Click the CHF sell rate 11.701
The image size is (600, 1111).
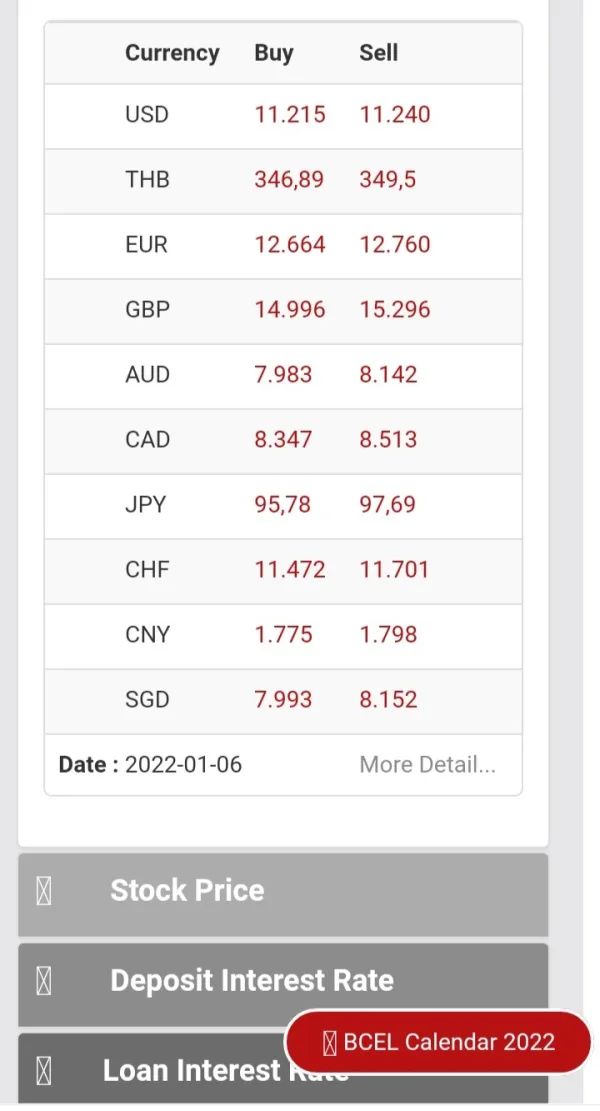tap(394, 570)
